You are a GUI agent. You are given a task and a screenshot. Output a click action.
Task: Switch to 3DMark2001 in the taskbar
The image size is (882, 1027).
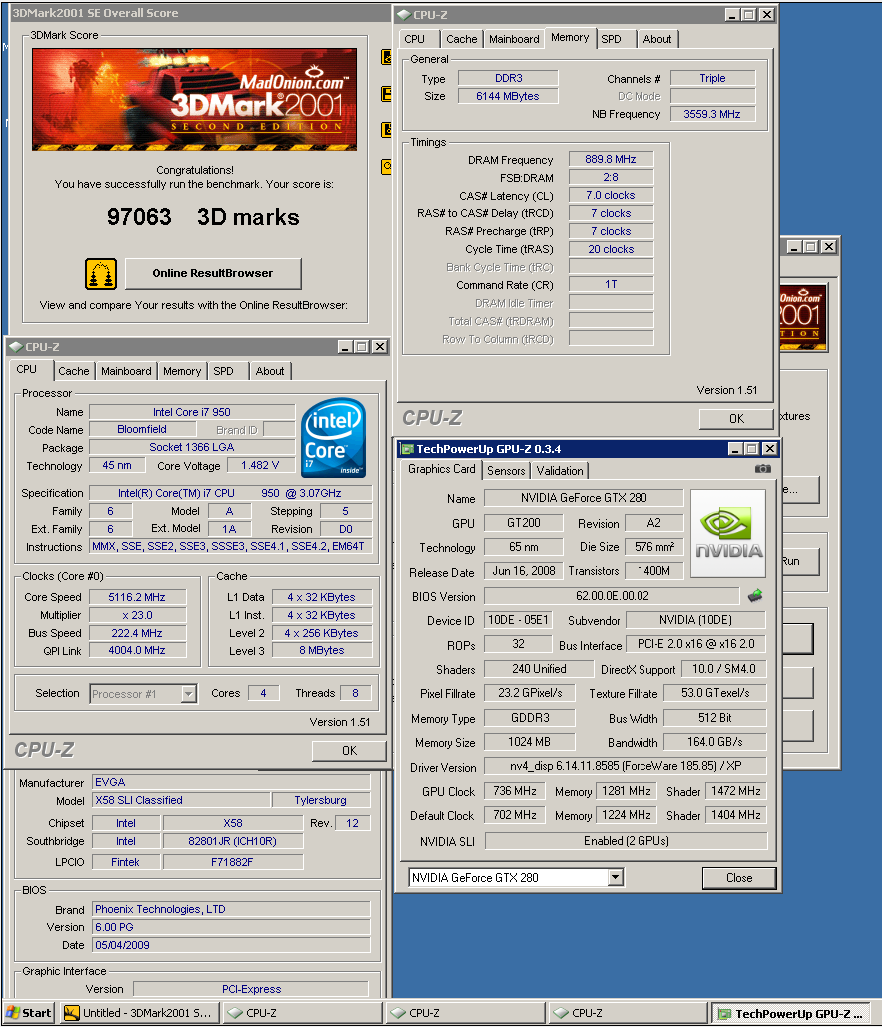point(139,1013)
